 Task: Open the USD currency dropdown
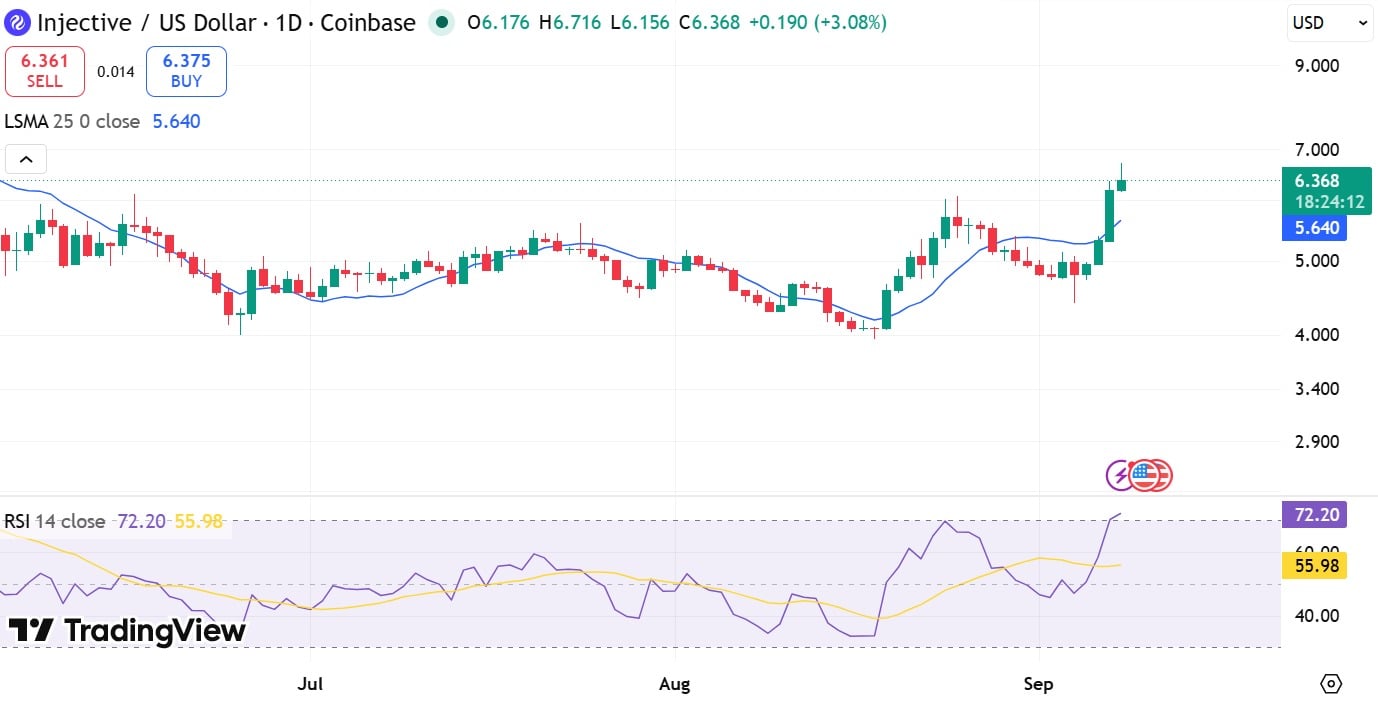click(1330, 22)
